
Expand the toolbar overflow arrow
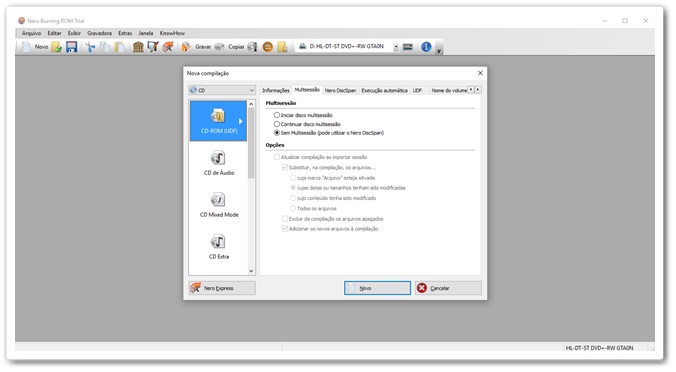click(439, 50)
